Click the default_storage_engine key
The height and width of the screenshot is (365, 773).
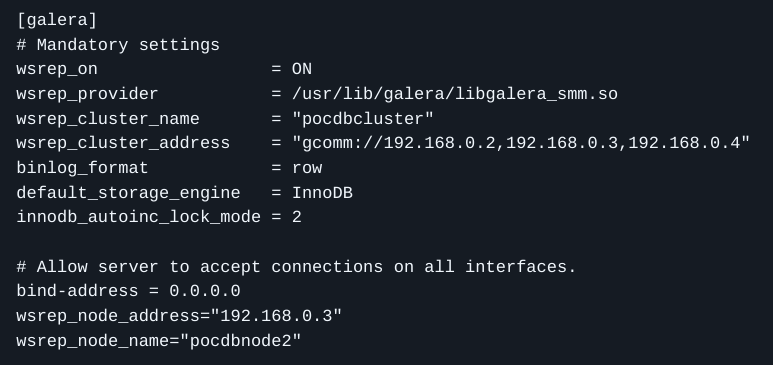128,193
